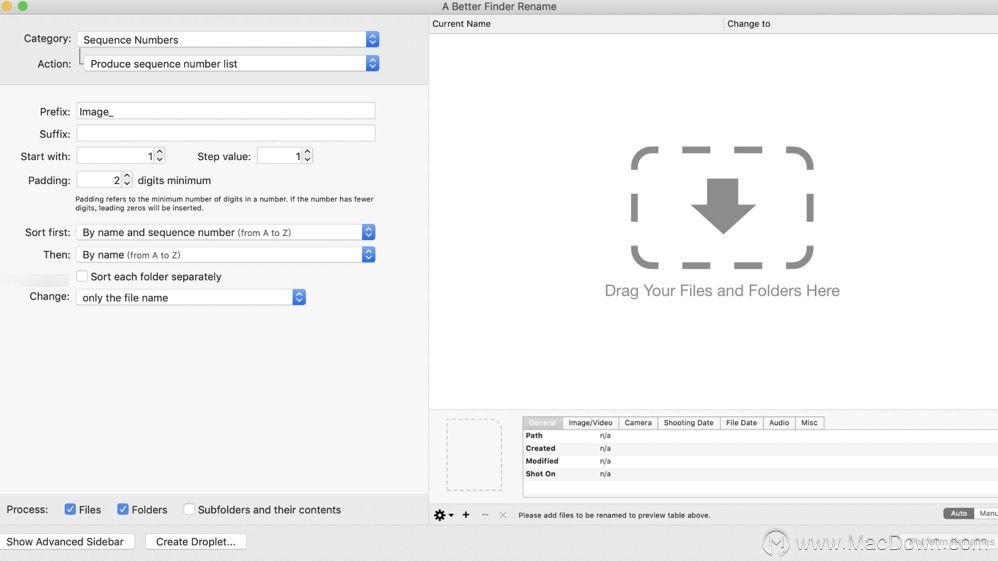998x562 pixels.
Task: Adjust the Padding digits stepper
Action: pyautogui.click(x=127, y=180)
